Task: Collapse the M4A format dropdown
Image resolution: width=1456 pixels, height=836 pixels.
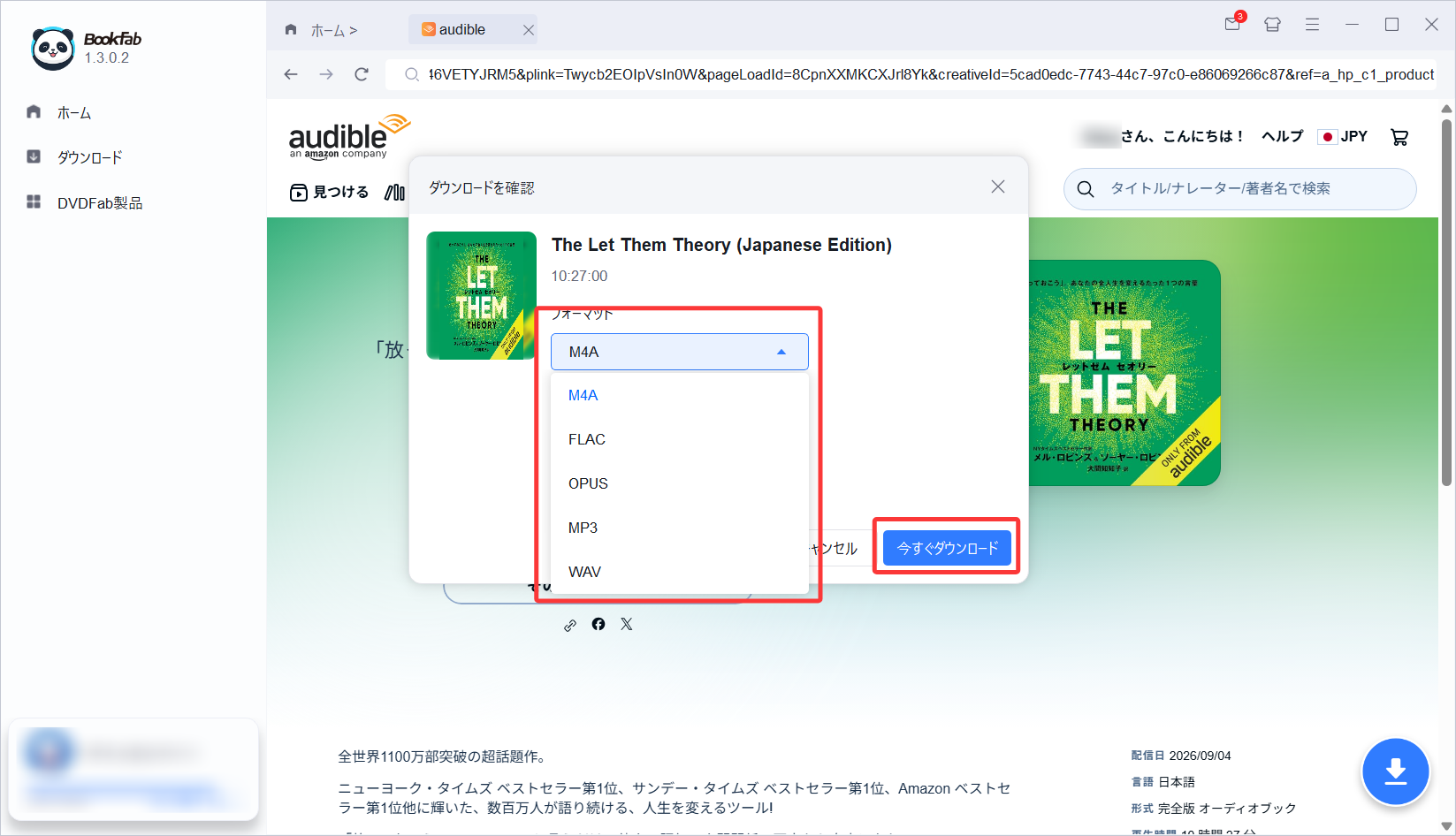Action: [x=679, y=352]
